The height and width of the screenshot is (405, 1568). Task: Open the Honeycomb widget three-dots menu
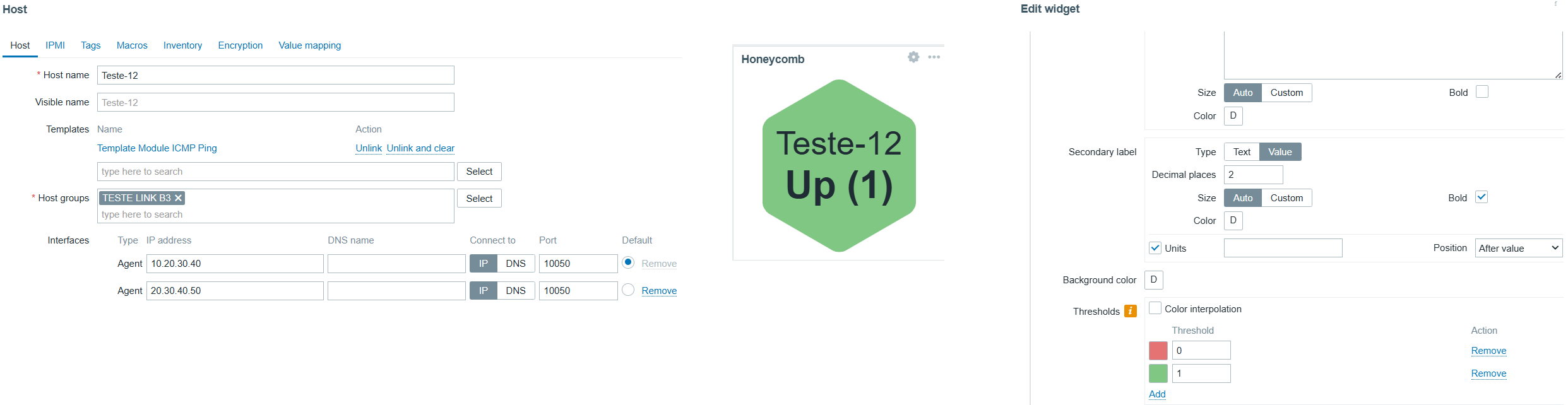[934, 57]
